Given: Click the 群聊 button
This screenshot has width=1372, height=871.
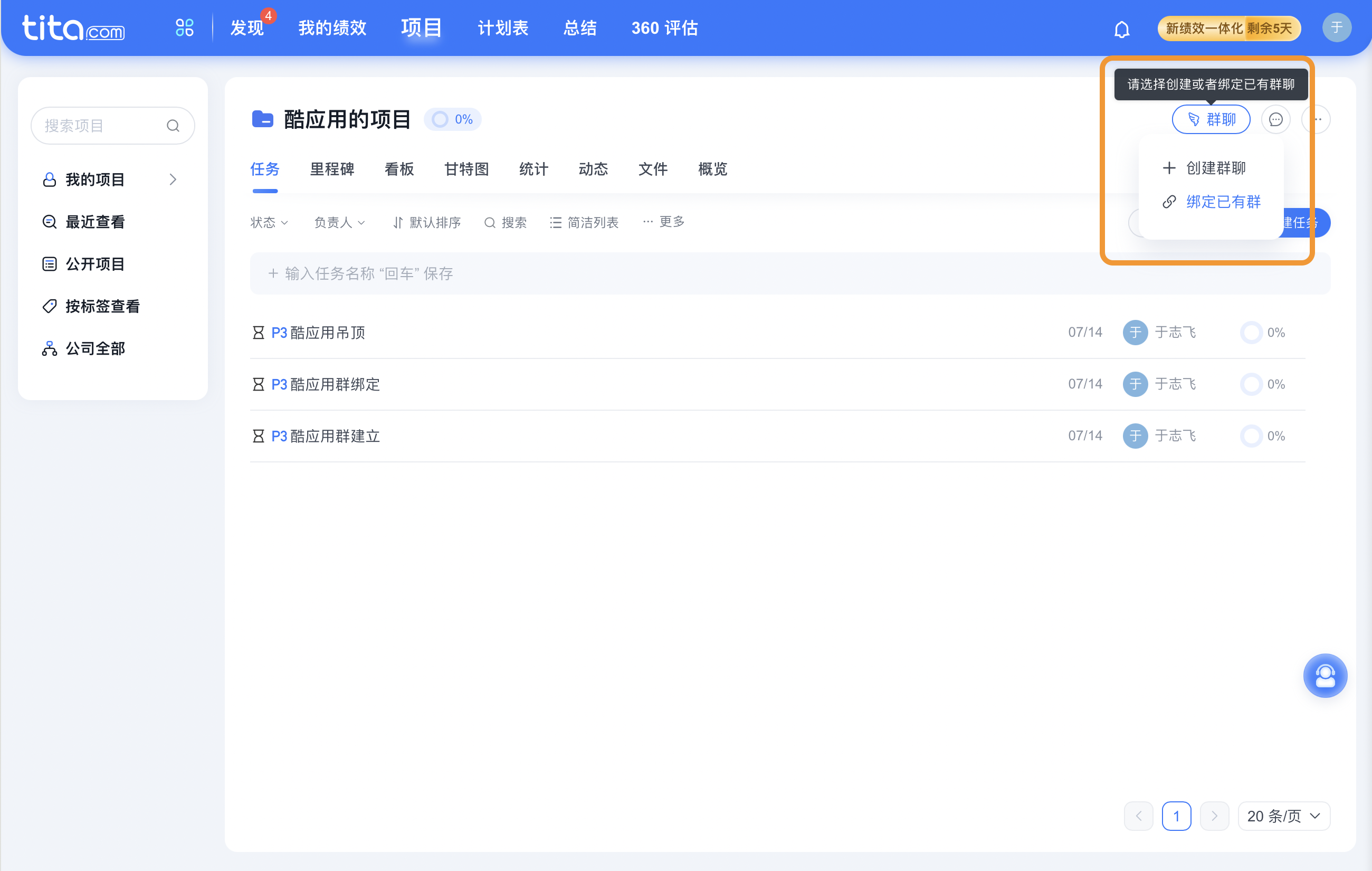Looking at the screenshot, I should tap(1211, 120).
